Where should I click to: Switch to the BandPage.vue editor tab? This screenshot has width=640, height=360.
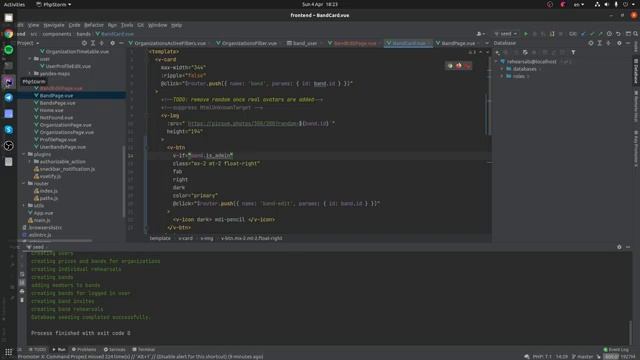458,43
